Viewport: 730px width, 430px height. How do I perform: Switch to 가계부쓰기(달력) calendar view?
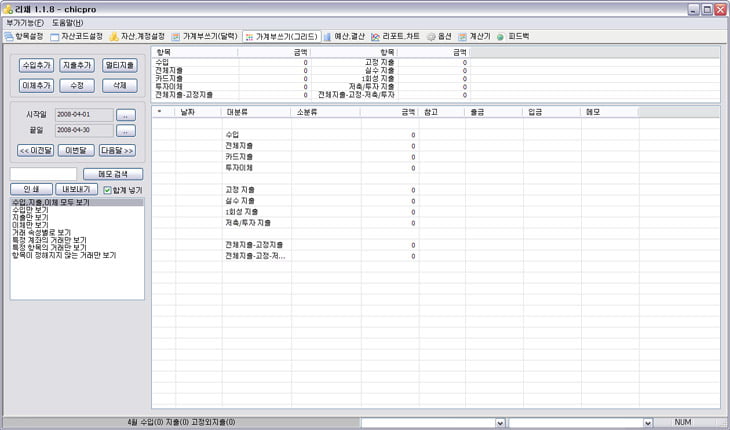click(x=206, y=36)
